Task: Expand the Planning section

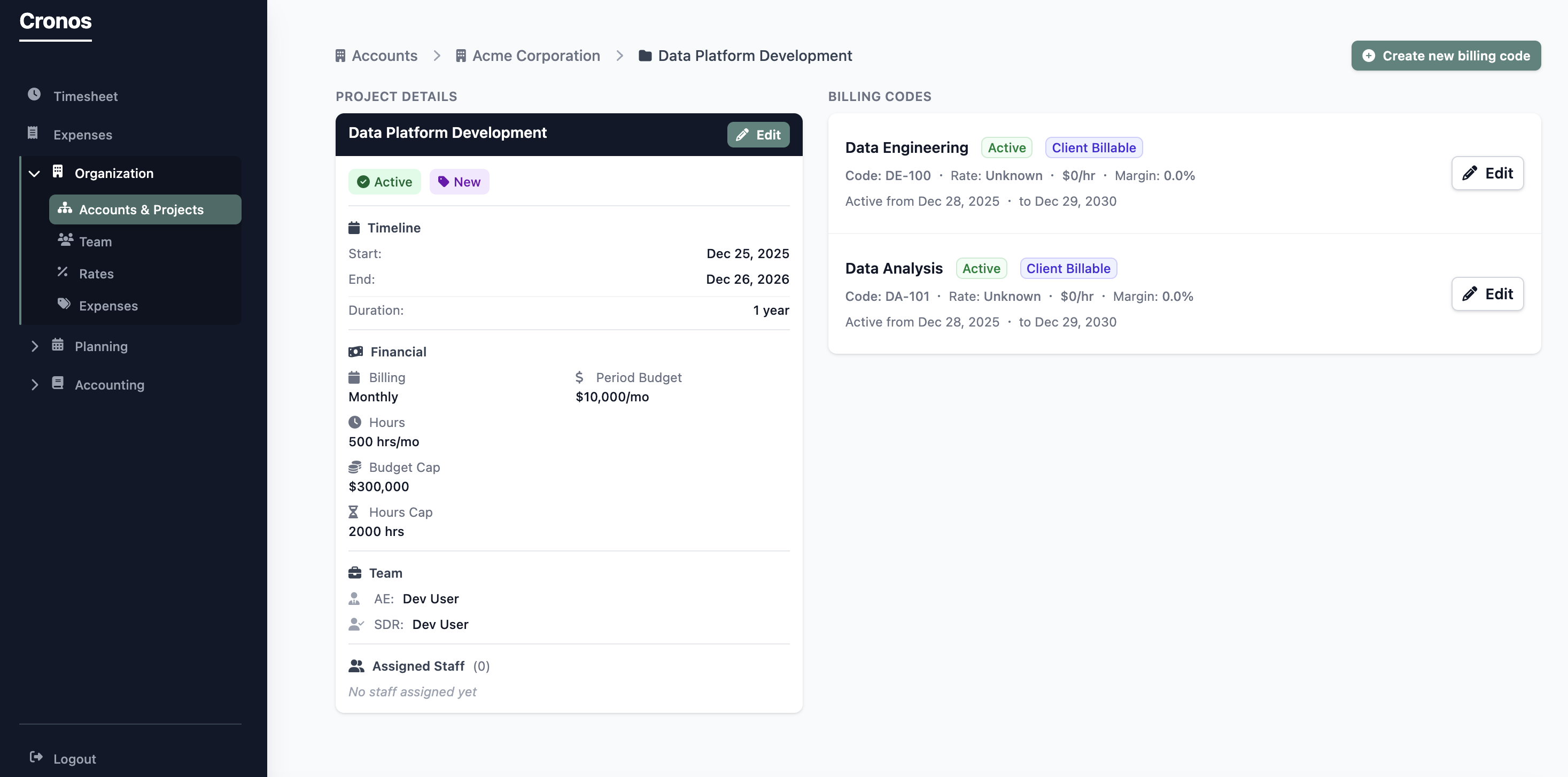Action: coord(35,346)
